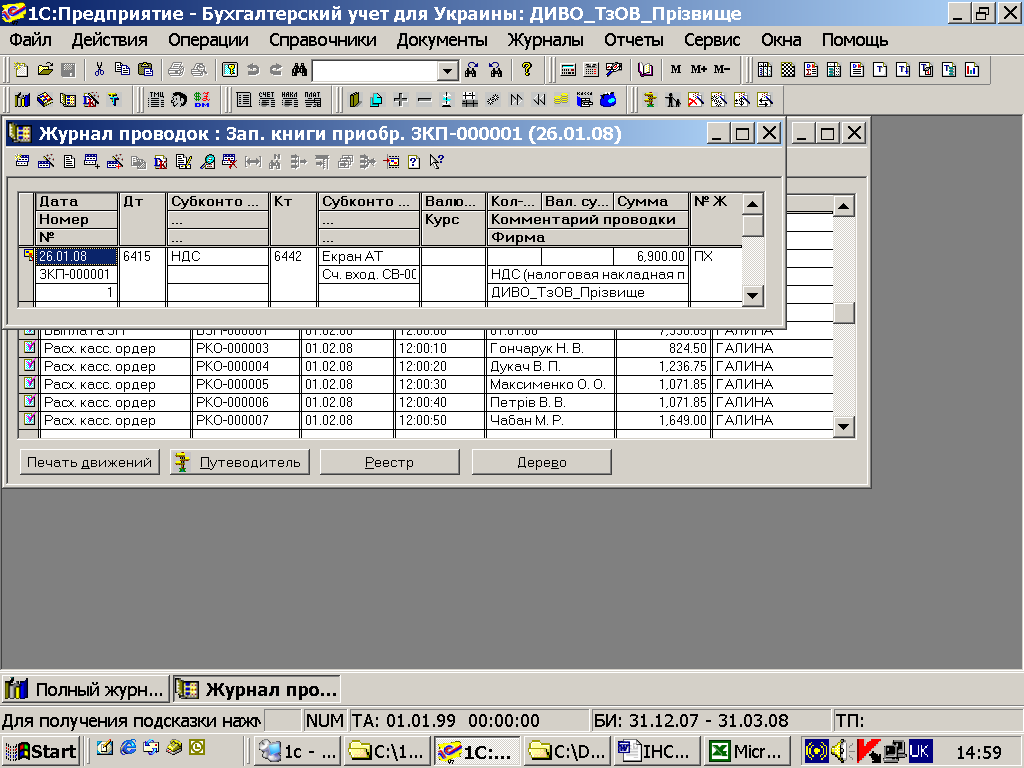Click the Cut scissors icon
This screenshot has height=768, width=1024.
(99, 69)
